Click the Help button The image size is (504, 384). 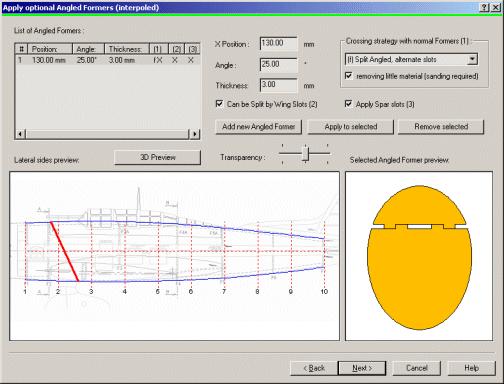(x=471, y=368)
